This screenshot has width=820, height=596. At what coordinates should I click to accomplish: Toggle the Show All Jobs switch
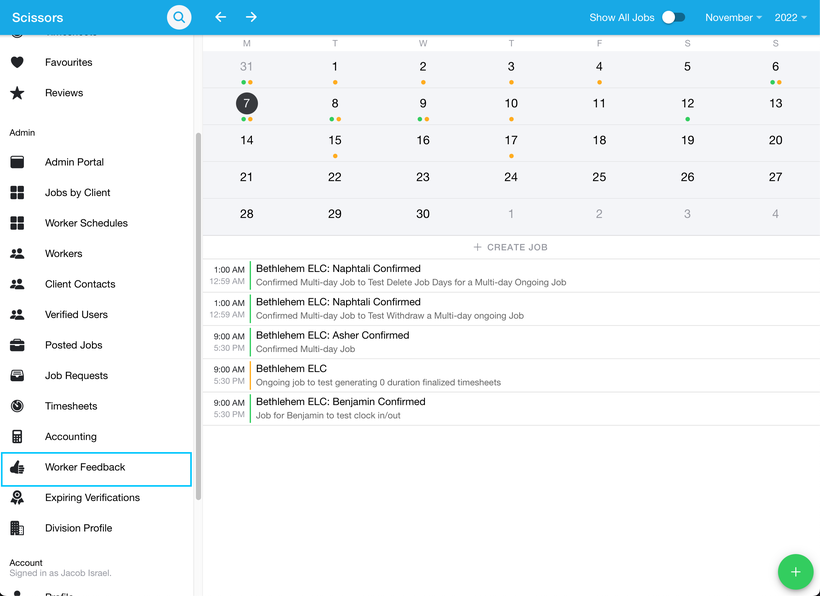(674, 17)
